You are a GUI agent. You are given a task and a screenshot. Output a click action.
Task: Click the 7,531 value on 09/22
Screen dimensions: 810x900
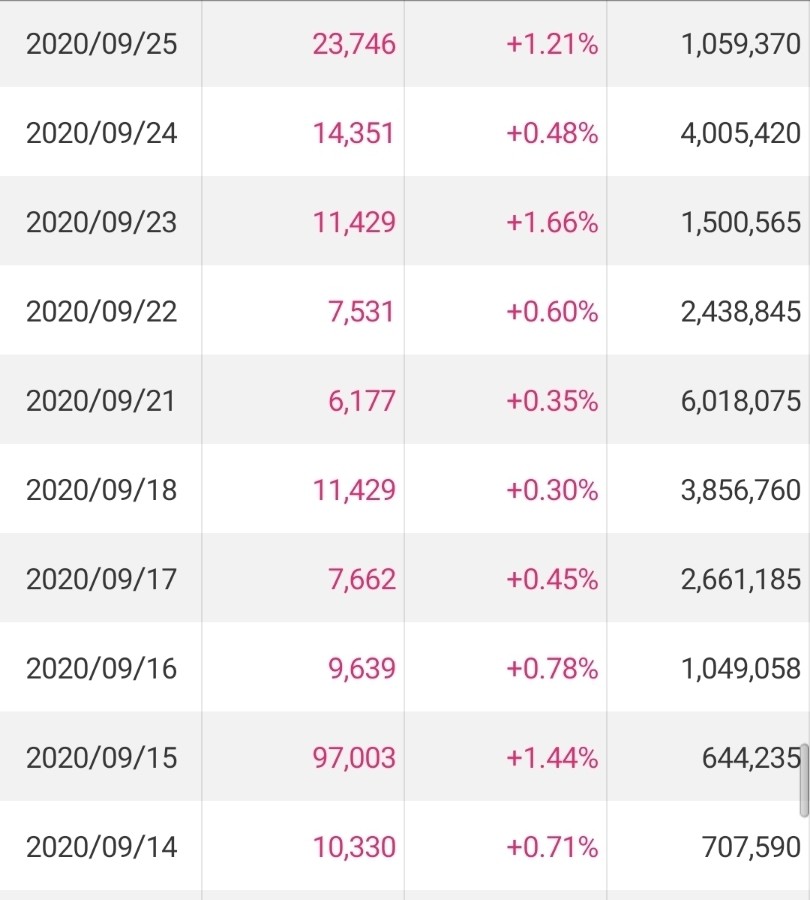click(x=361, y=312)
